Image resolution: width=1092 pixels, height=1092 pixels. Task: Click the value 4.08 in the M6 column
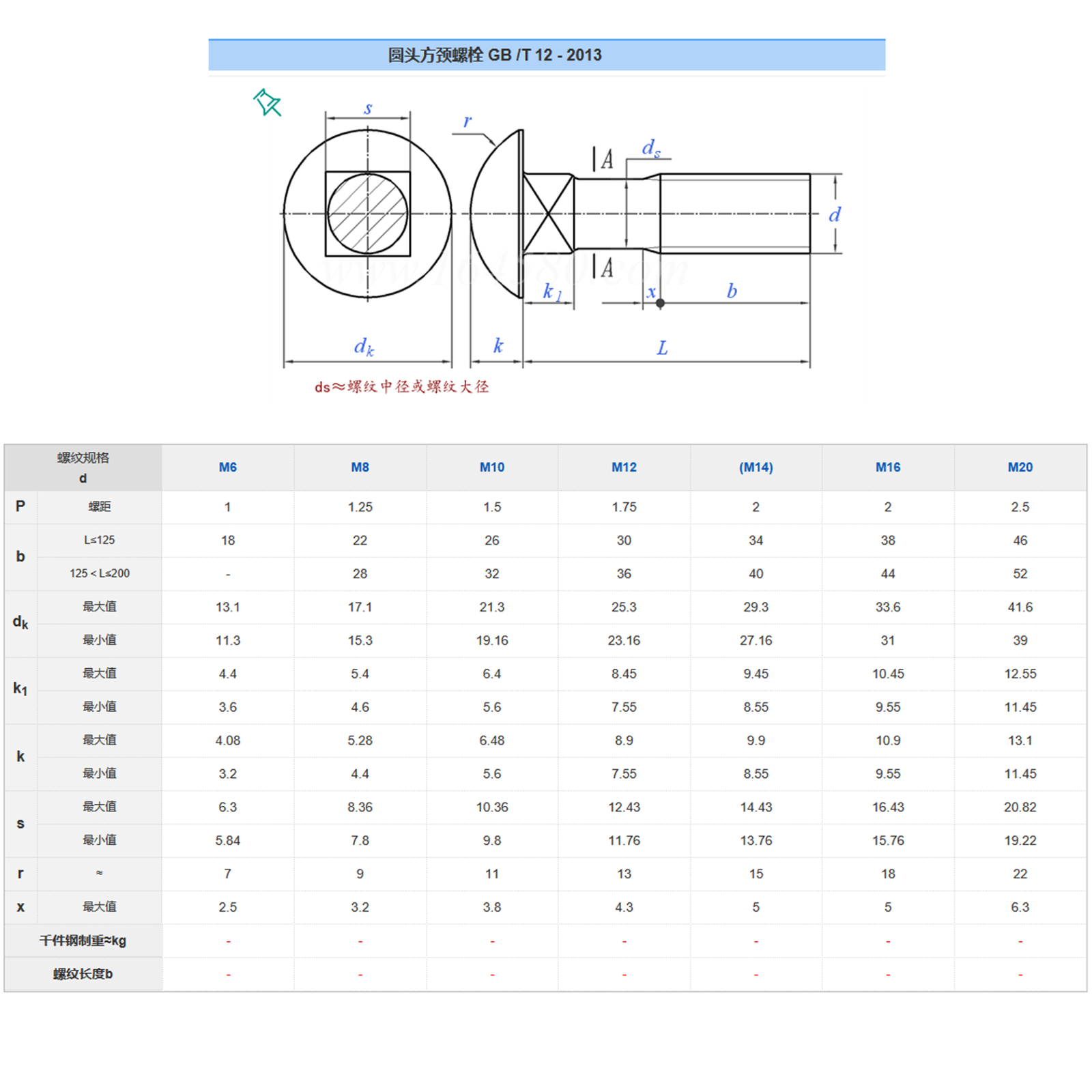tap(228, 741)
